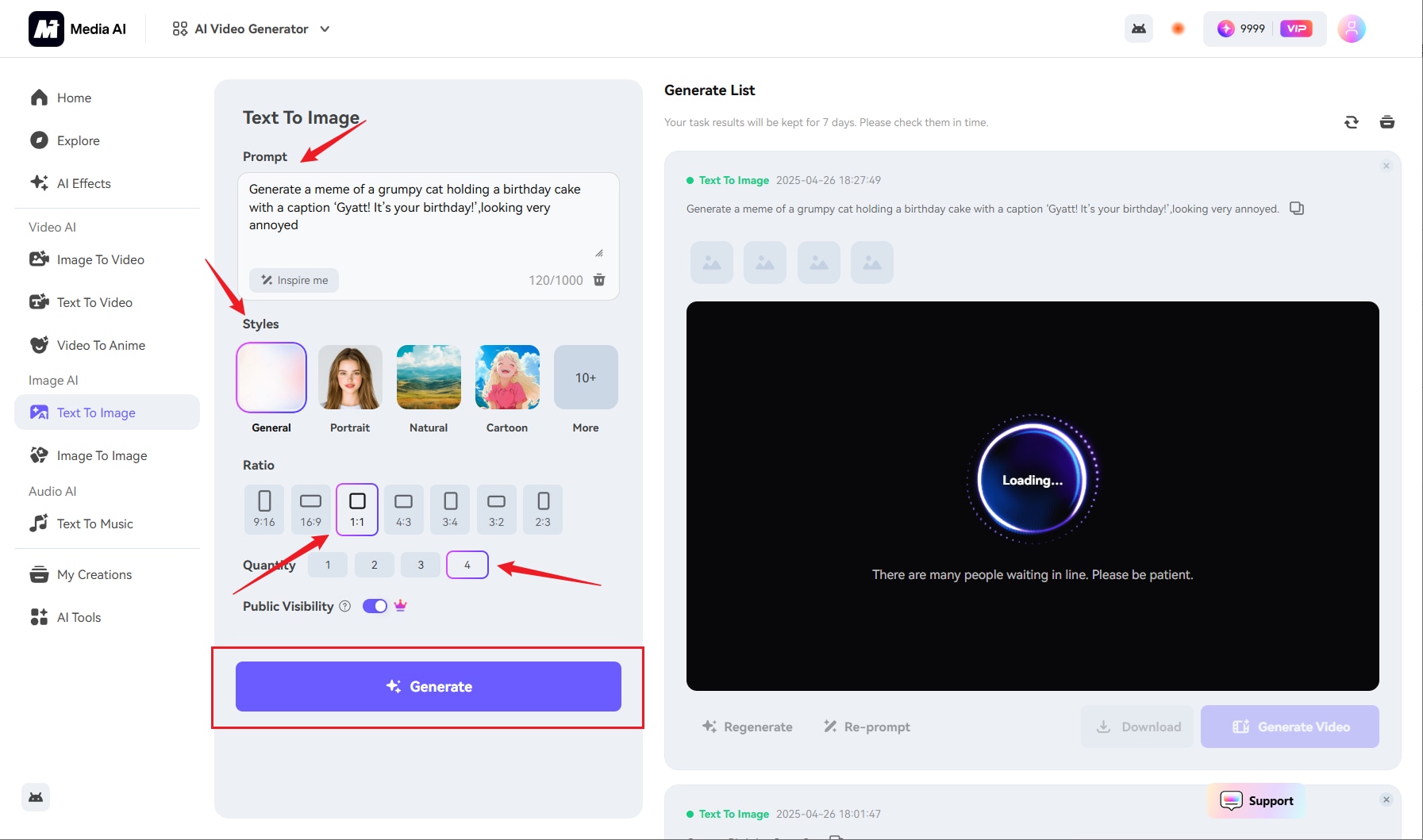
Task: Click the Inspire me button
Action: (294, 280)
